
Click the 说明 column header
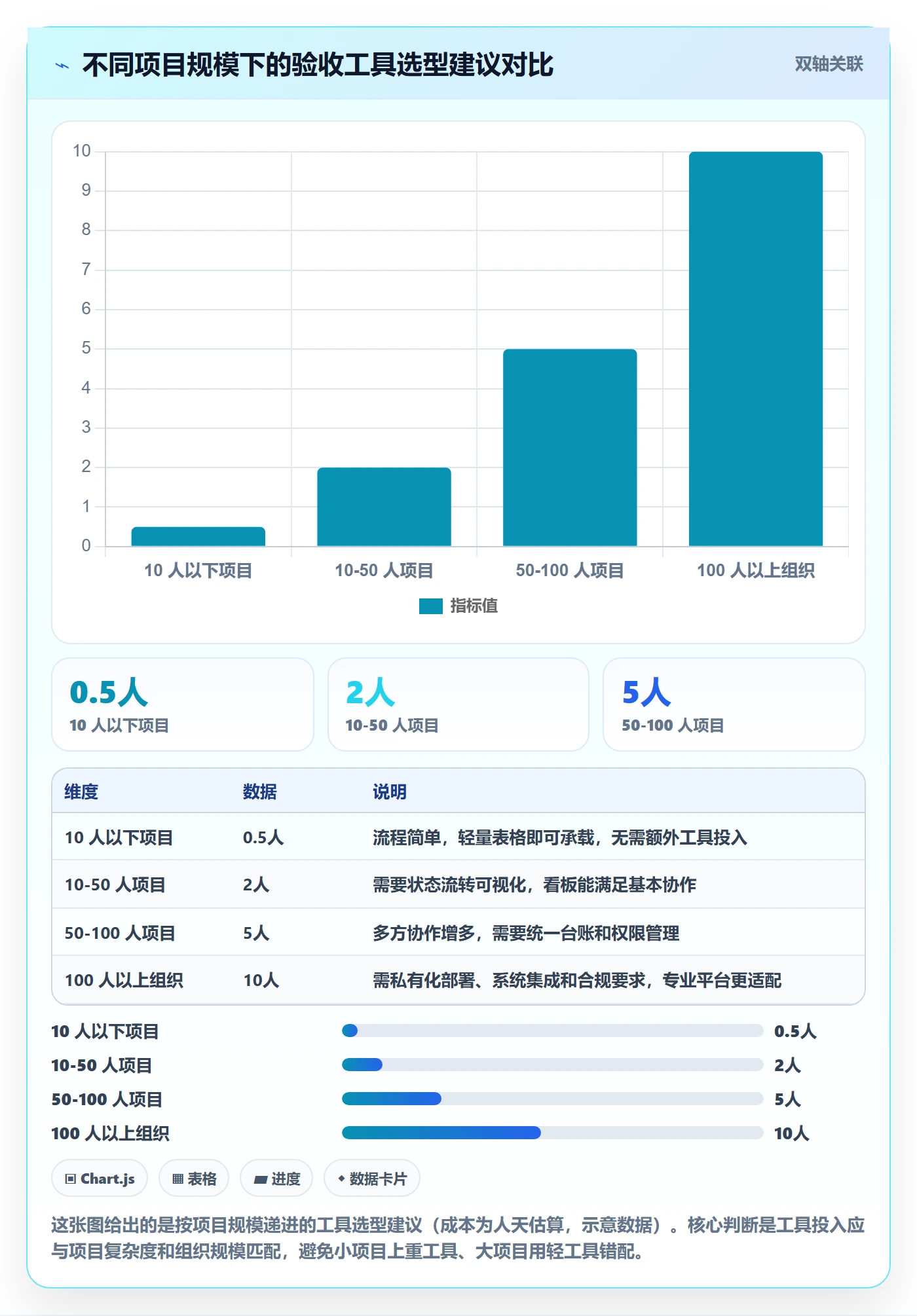390,792
